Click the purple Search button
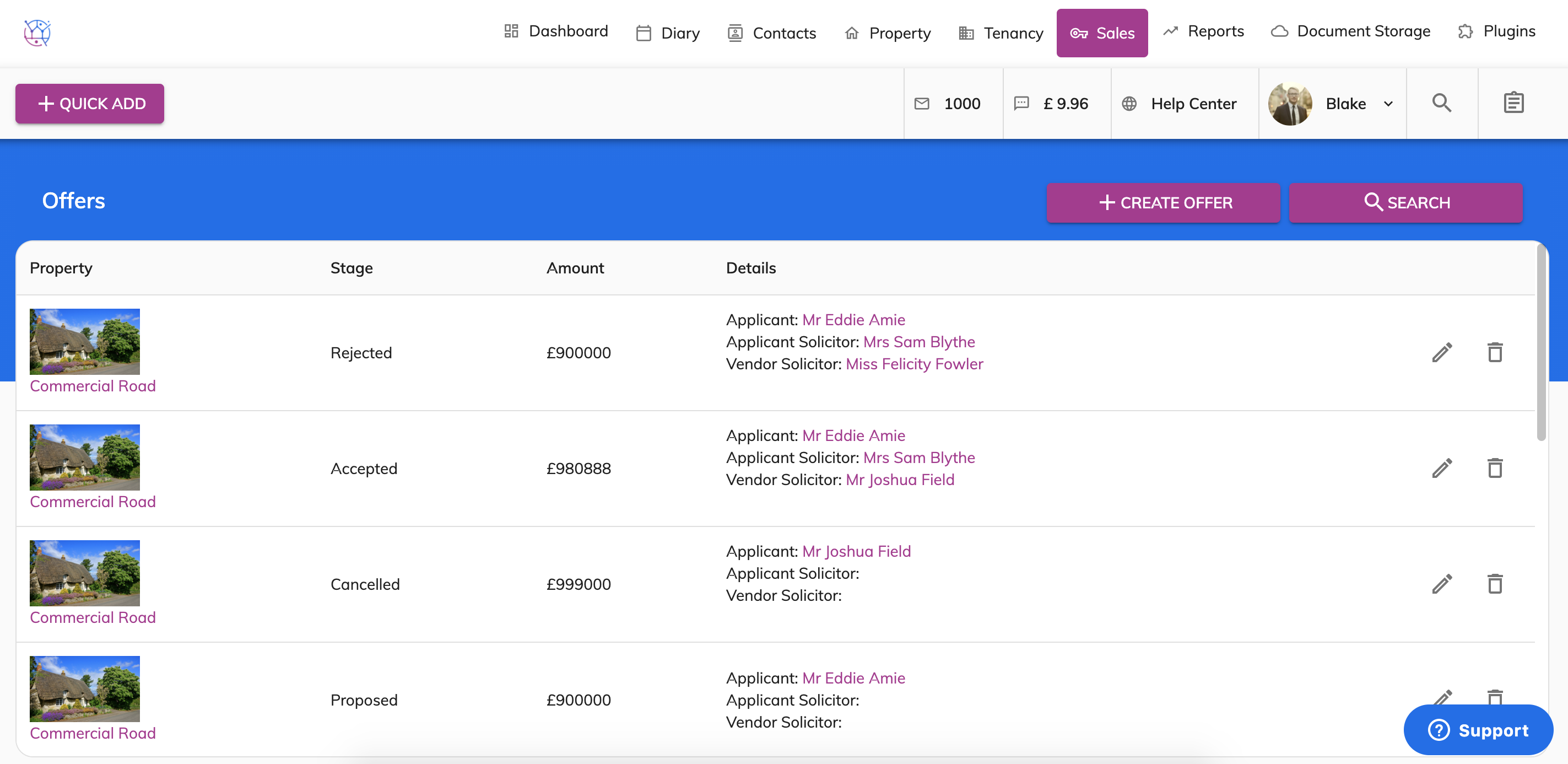 click(x=1405, y=203)
